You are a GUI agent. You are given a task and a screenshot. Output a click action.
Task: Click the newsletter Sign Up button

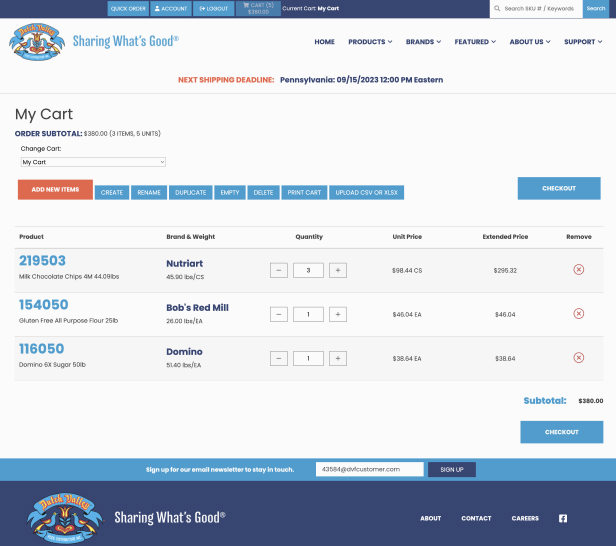point(452,469)
